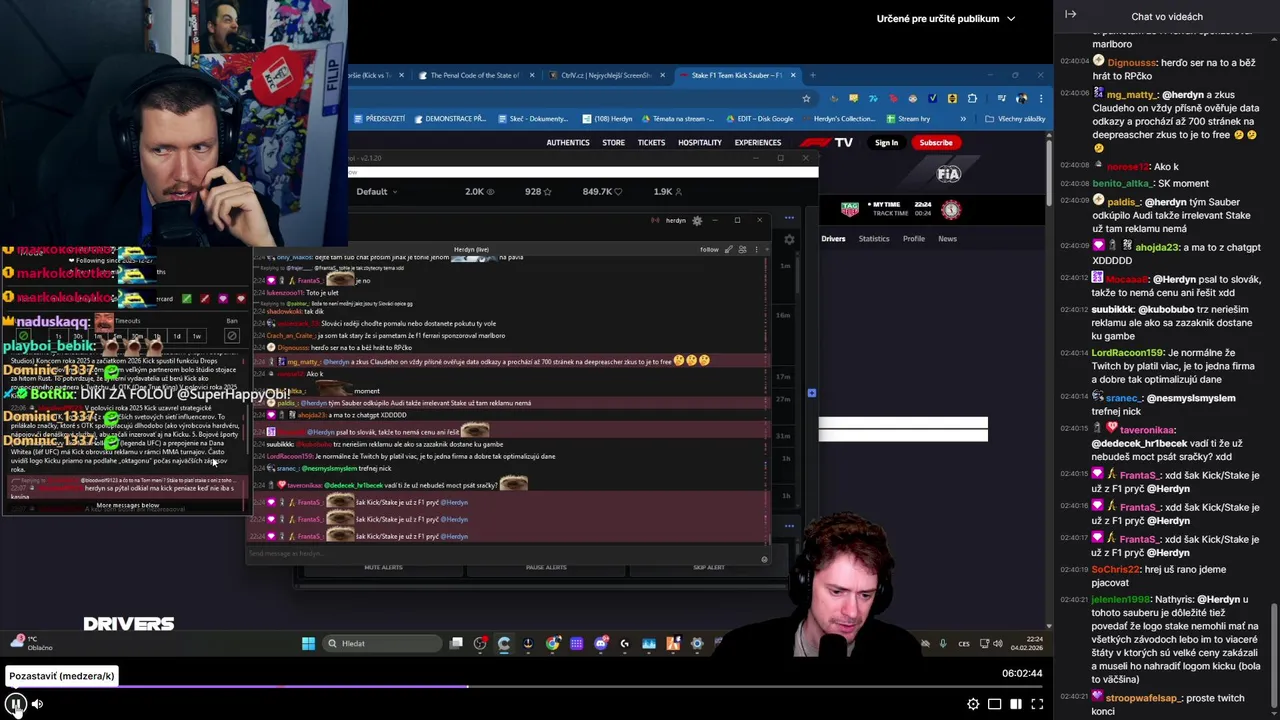Open the video player settings gear
The height and width of the screenshot is (720, 1280).
coord(973,704)
